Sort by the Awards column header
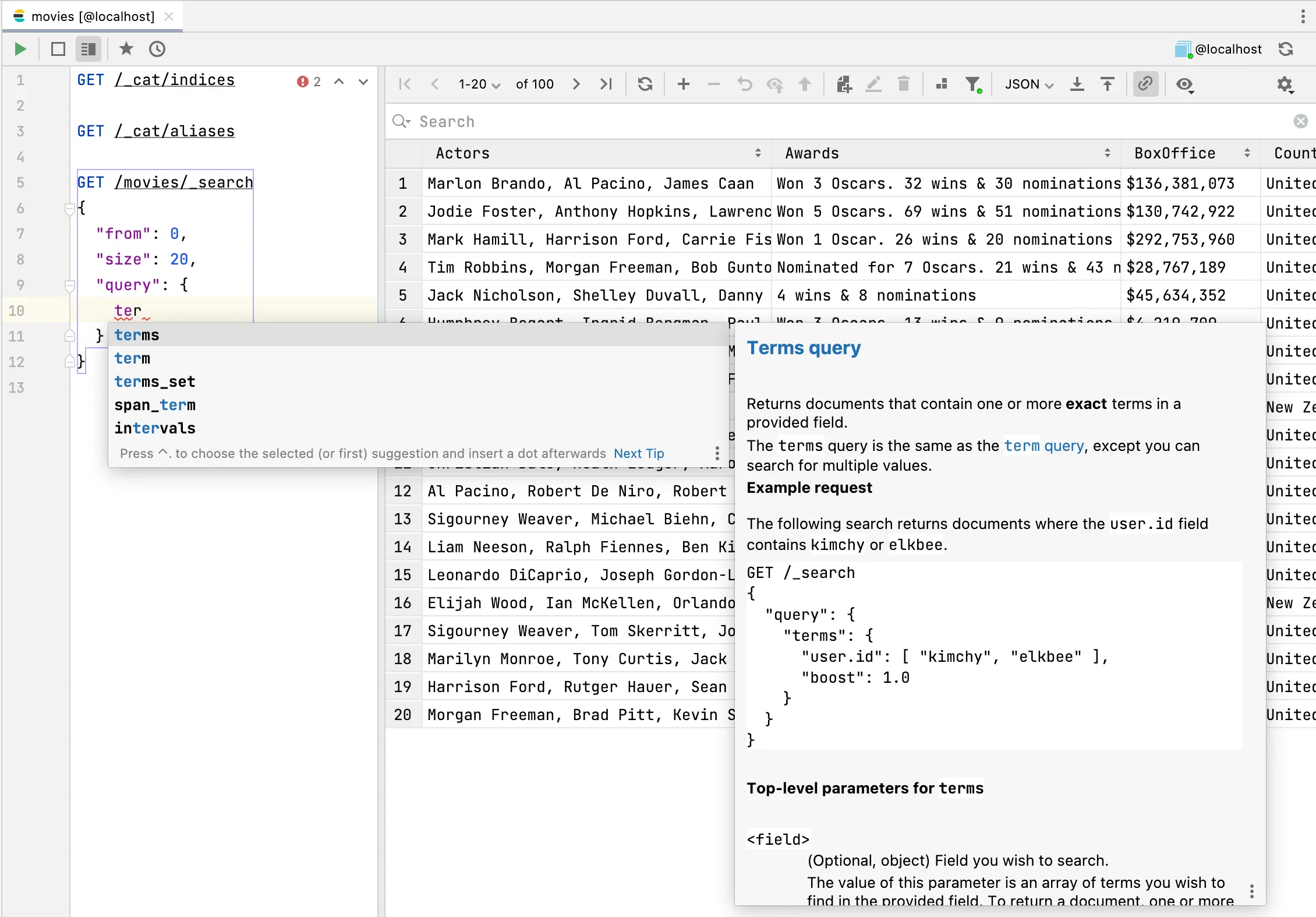 click(x=812, y=153)
